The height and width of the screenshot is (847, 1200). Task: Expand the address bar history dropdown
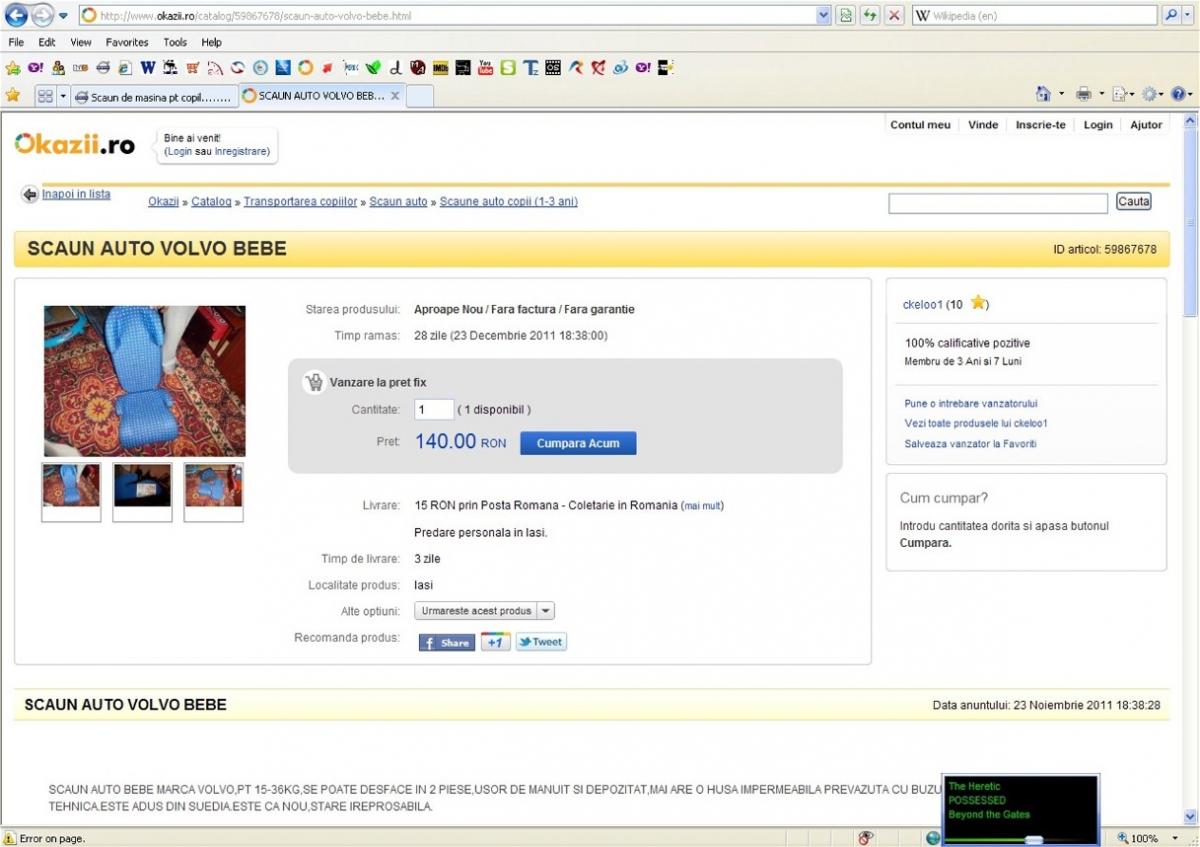click(x=824, y=16)
